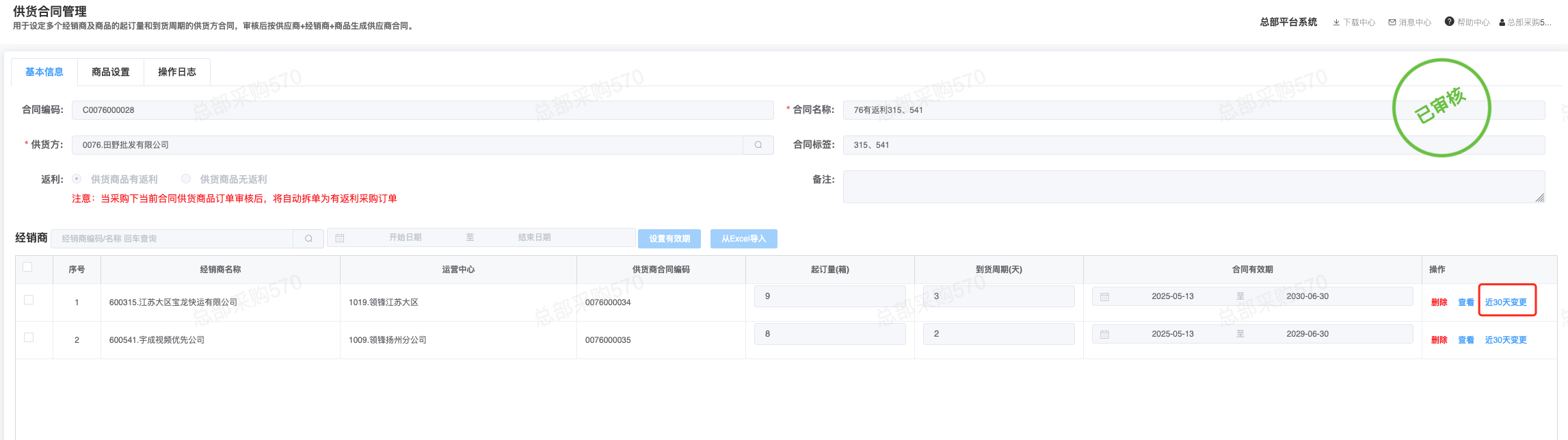Click 下载中心 text link
The height and width of the screenshot is (440, 1568).
click(x=1359, y=23)
